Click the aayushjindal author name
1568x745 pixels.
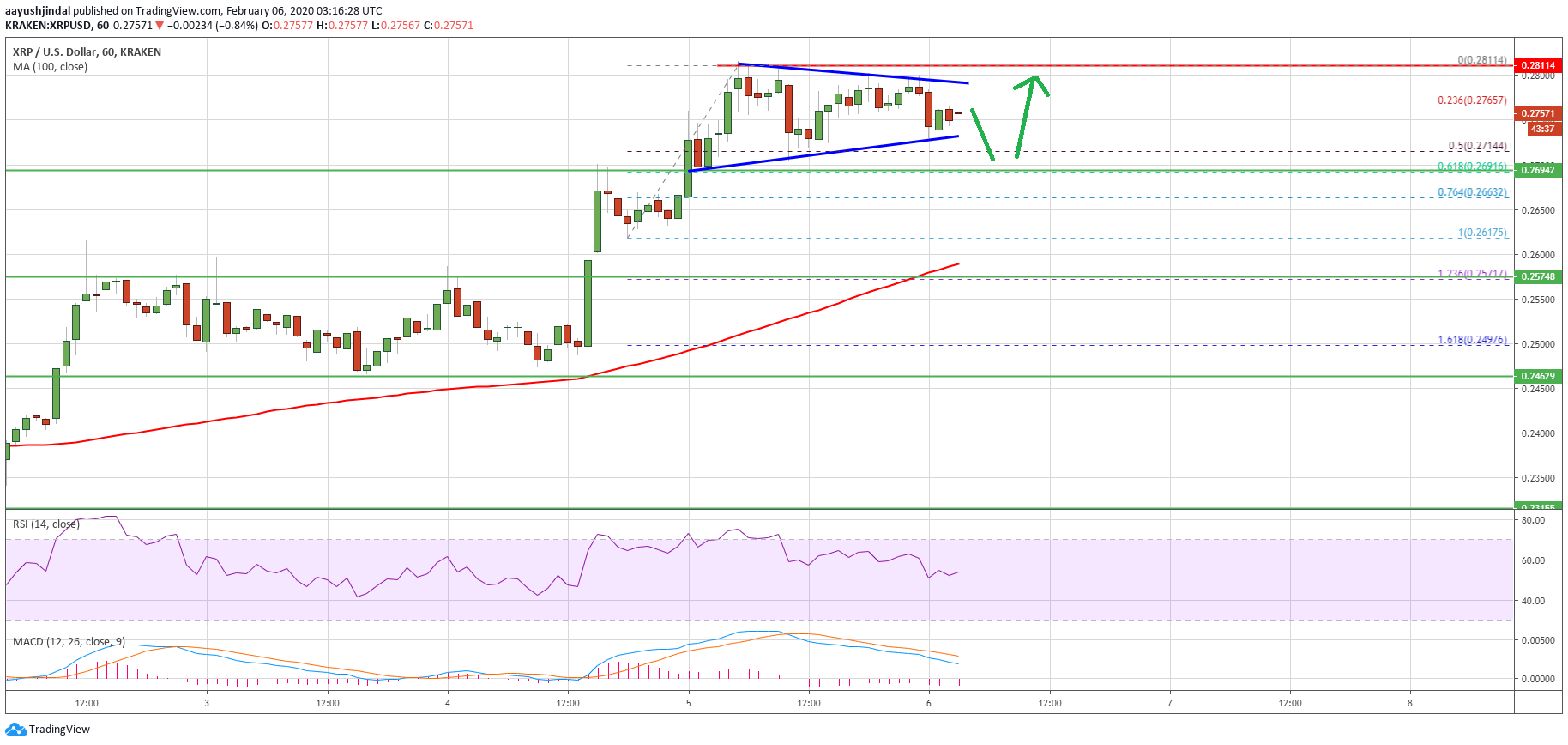pyautogui.click(x=38, y=11)
